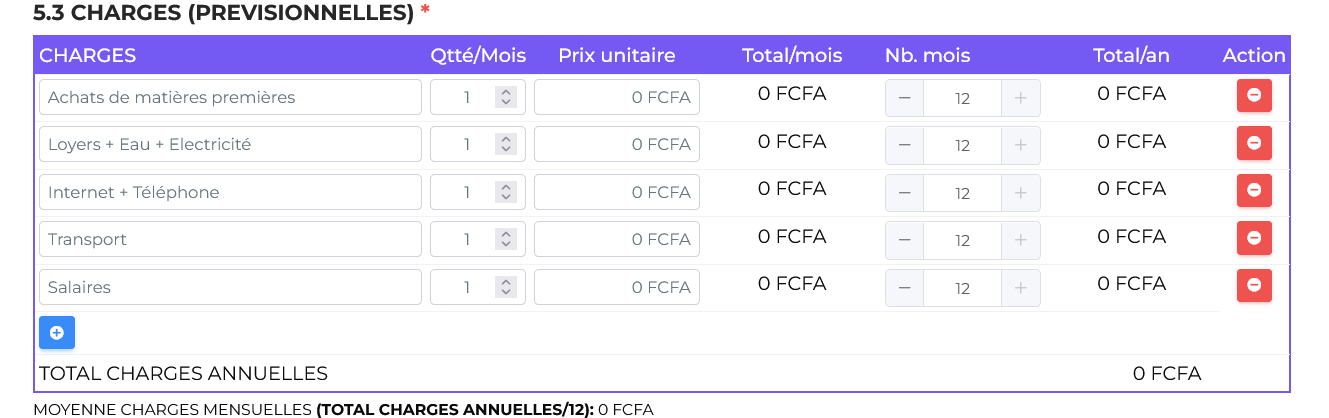Add a new charge row with plus button
This screenshot has height=418, width=1329.
(57, 333)
